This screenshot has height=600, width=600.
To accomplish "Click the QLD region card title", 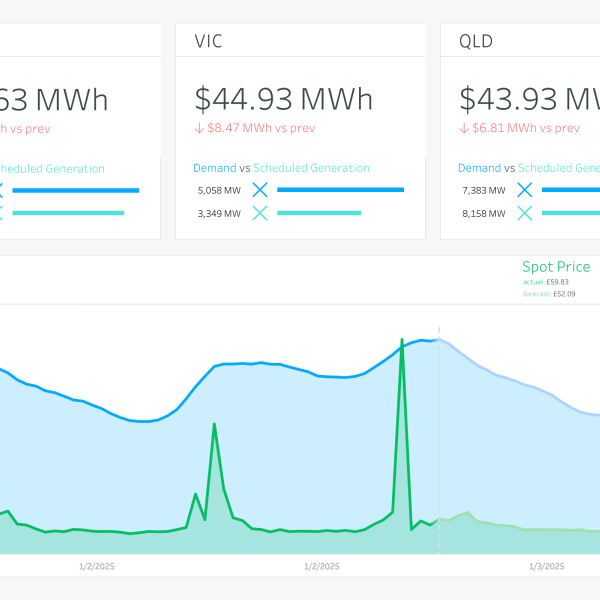I will (x=476, y=41).
